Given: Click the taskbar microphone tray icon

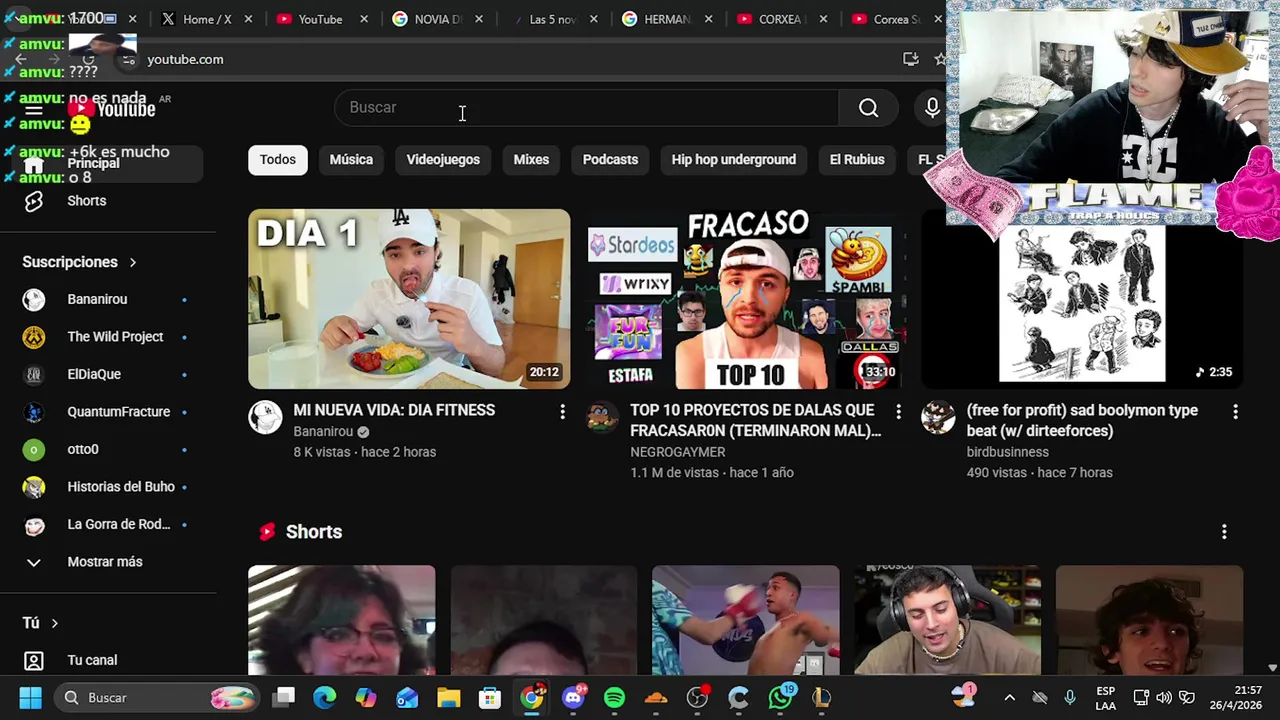Looking at the screenshot, I should pyautogui.click(x=1069, y=697).
